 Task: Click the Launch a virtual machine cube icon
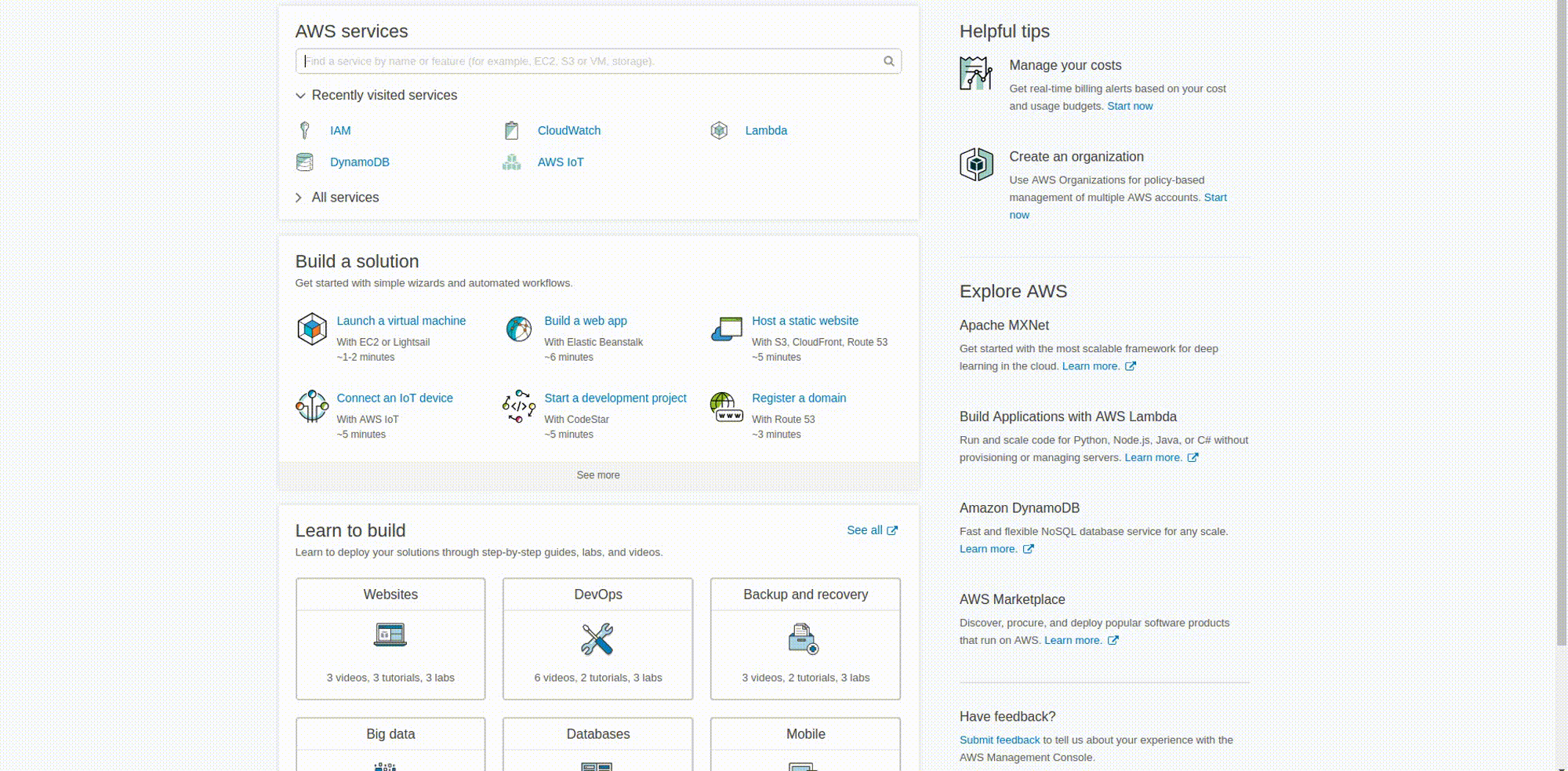[312, 329]
